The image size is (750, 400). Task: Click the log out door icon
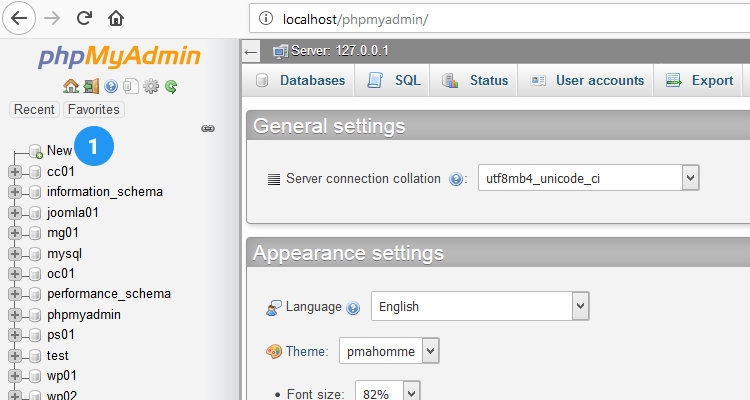[x=91, y=86]
